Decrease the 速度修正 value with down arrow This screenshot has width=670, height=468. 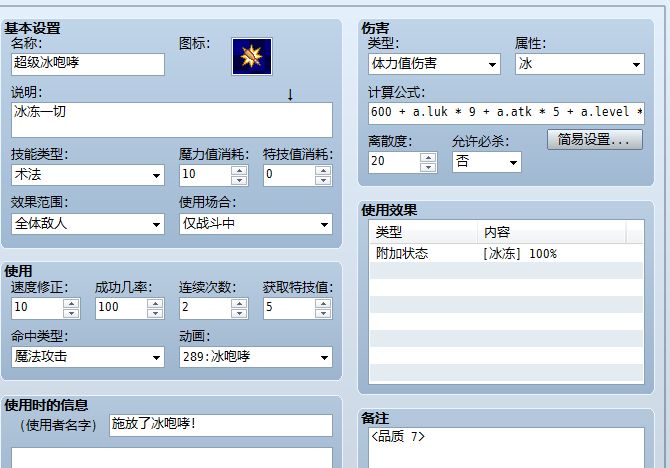pos(71,313)
